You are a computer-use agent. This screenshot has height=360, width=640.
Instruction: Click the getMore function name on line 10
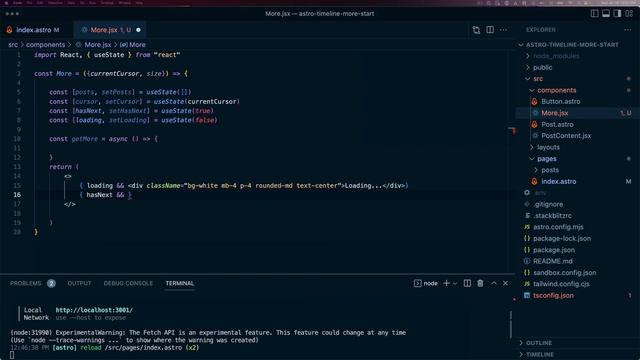click(x=84, y=139)
